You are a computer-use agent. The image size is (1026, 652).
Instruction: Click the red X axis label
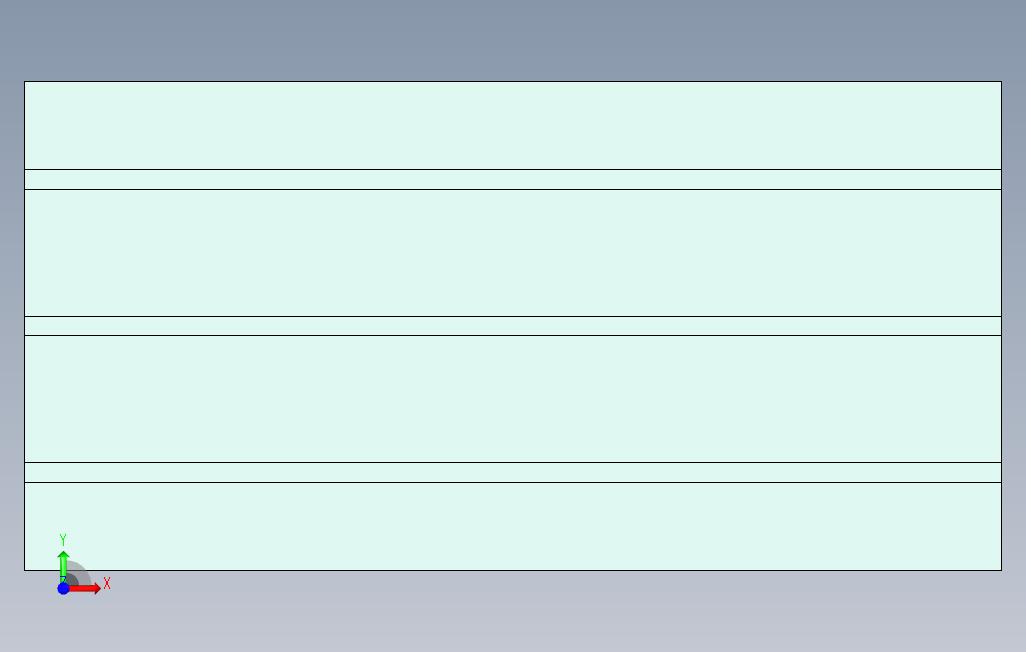click(x=107, y=583)
